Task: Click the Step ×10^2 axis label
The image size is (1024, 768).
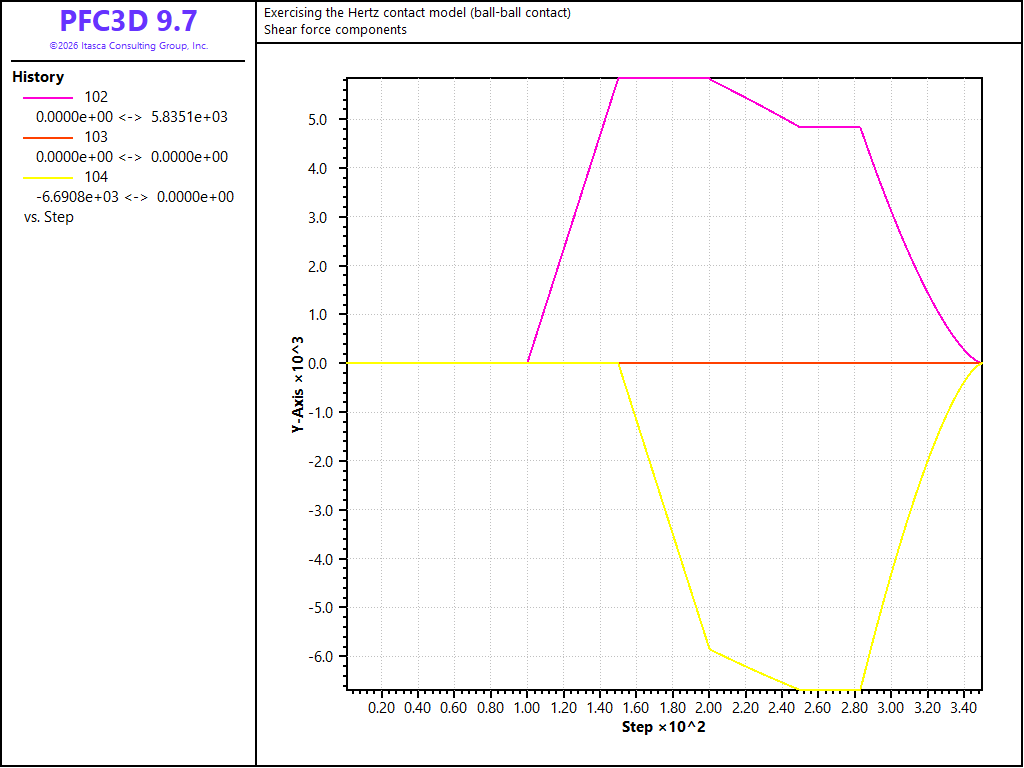Action: [x=664, y=727]
